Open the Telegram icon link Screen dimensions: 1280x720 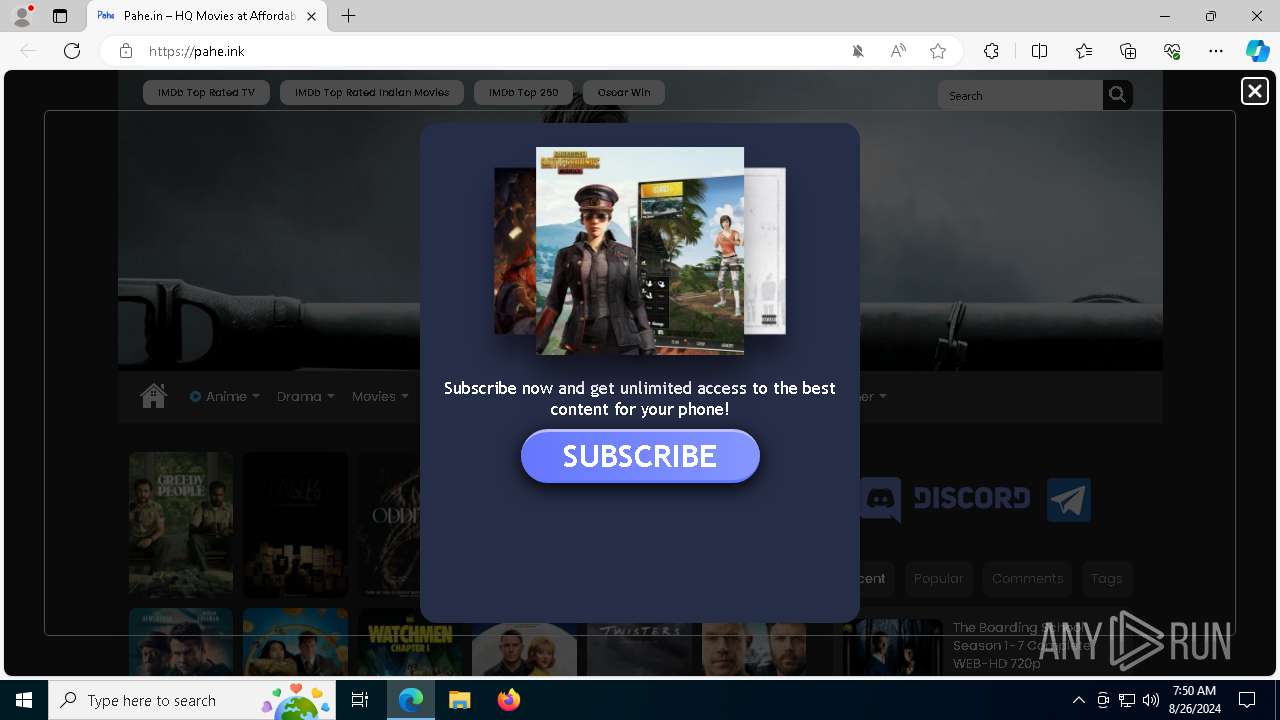pos(1068,500)
